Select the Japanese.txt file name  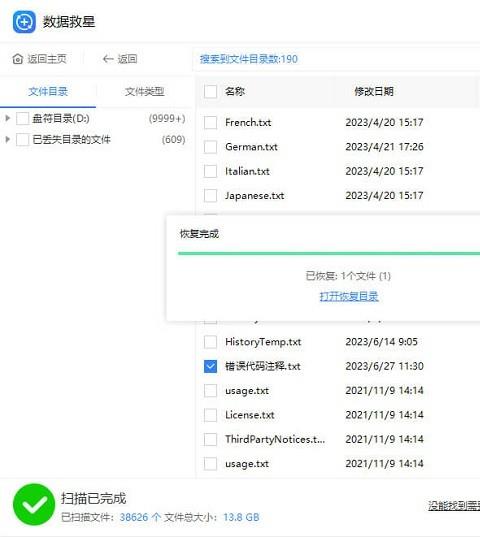click(x=254, y=196)
